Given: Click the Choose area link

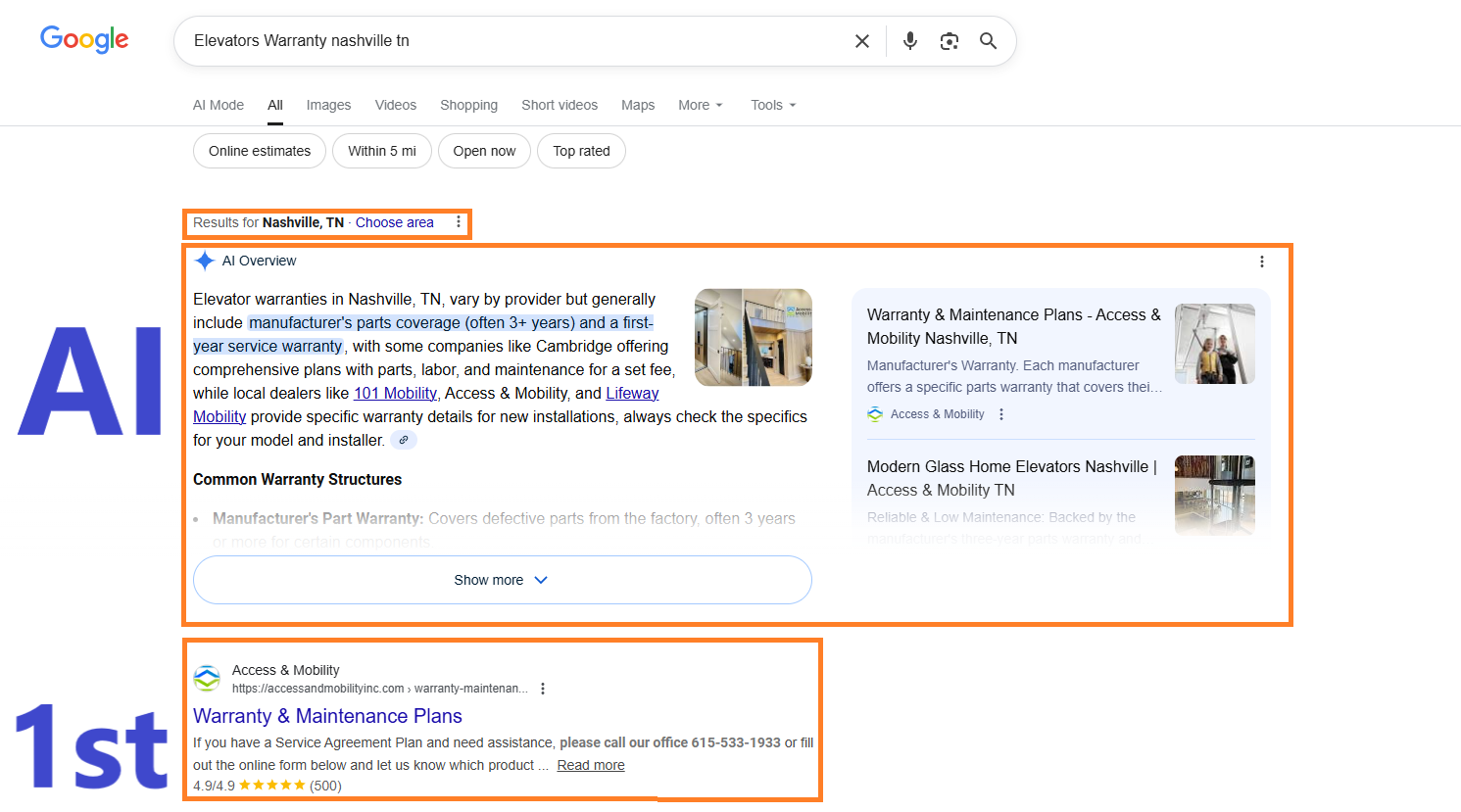Looking at the screenshot, I should coord(395,222).
